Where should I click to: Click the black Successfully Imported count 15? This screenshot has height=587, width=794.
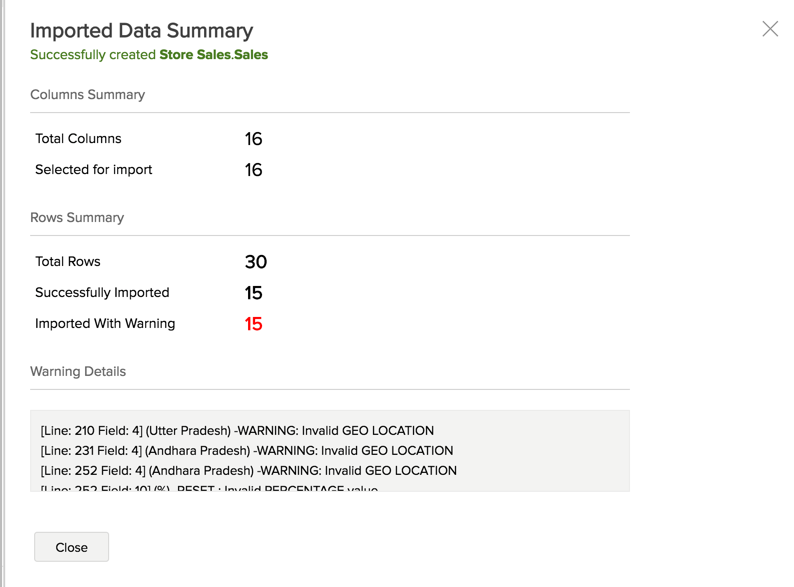click(253, 293)
